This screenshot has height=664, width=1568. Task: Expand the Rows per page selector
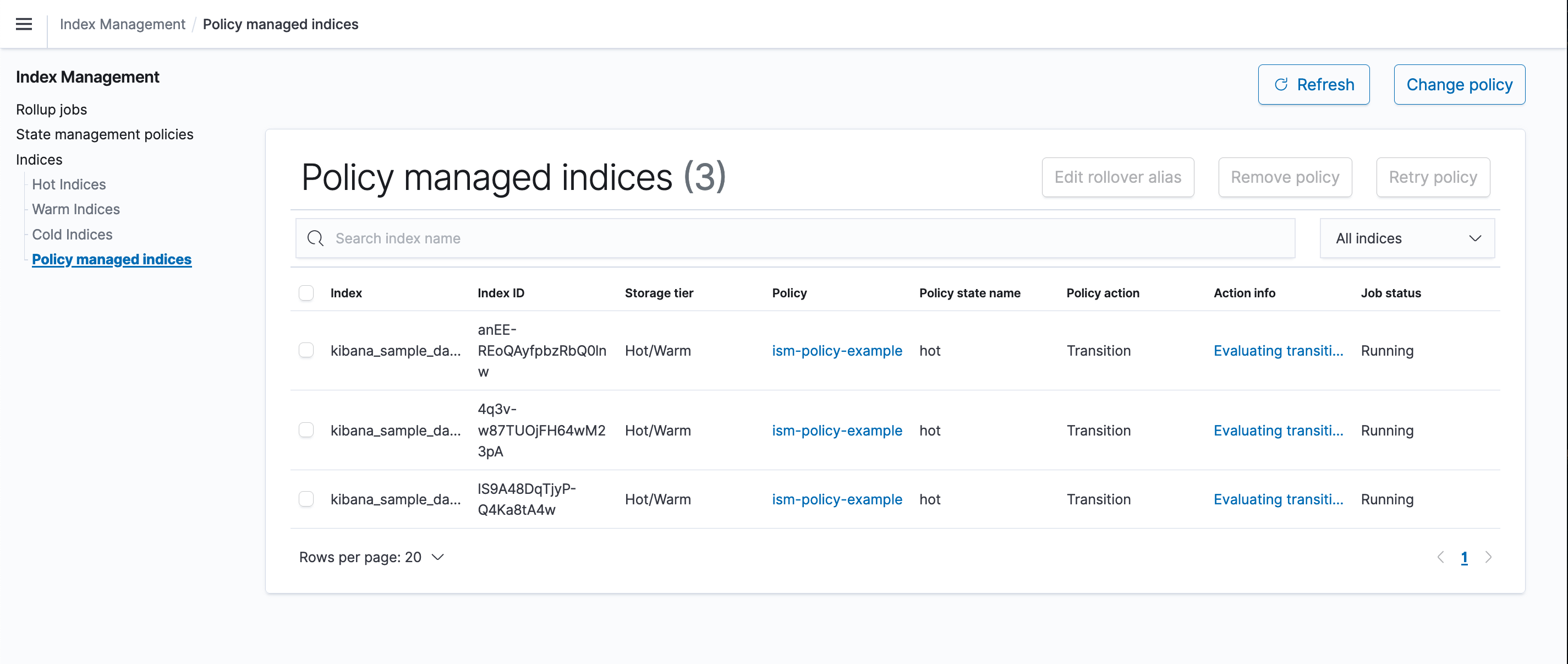[x=371, y=557]
